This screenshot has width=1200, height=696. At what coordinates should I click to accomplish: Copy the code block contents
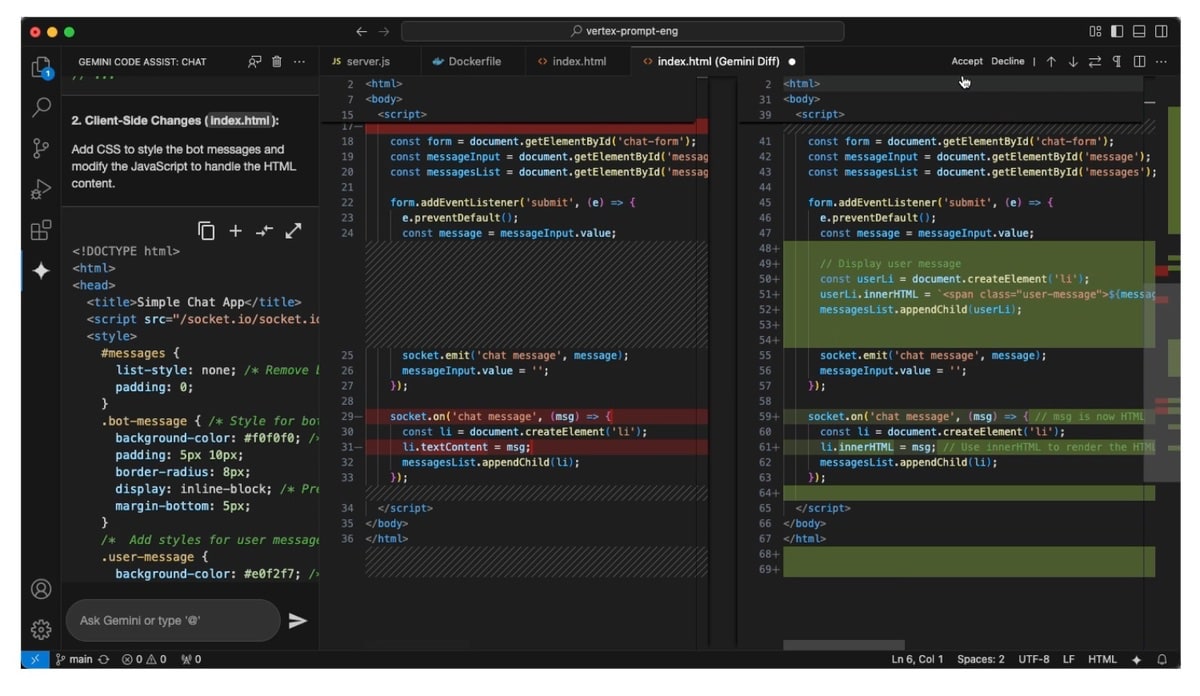pos(207,231)
